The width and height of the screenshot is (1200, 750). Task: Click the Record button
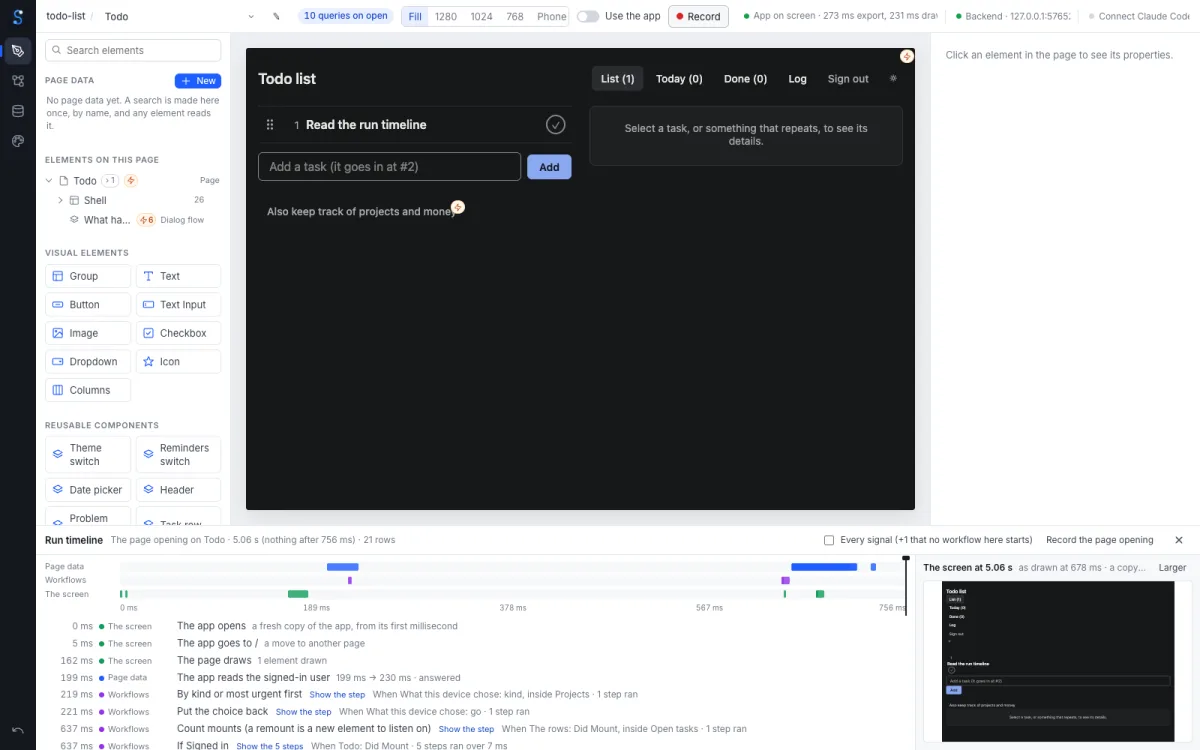point(698,17)
